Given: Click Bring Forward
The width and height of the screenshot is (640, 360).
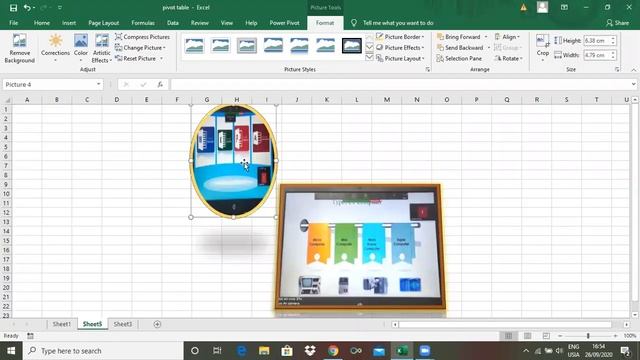Looking at the screenshot, I should point(459,37).
